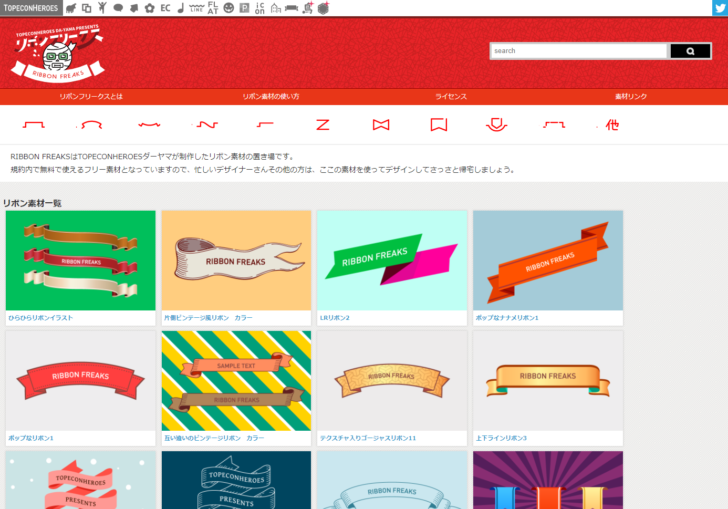Screen dimensions: 728x509
Task: Open the 'icon' text icon site
Action: (260, 8)
